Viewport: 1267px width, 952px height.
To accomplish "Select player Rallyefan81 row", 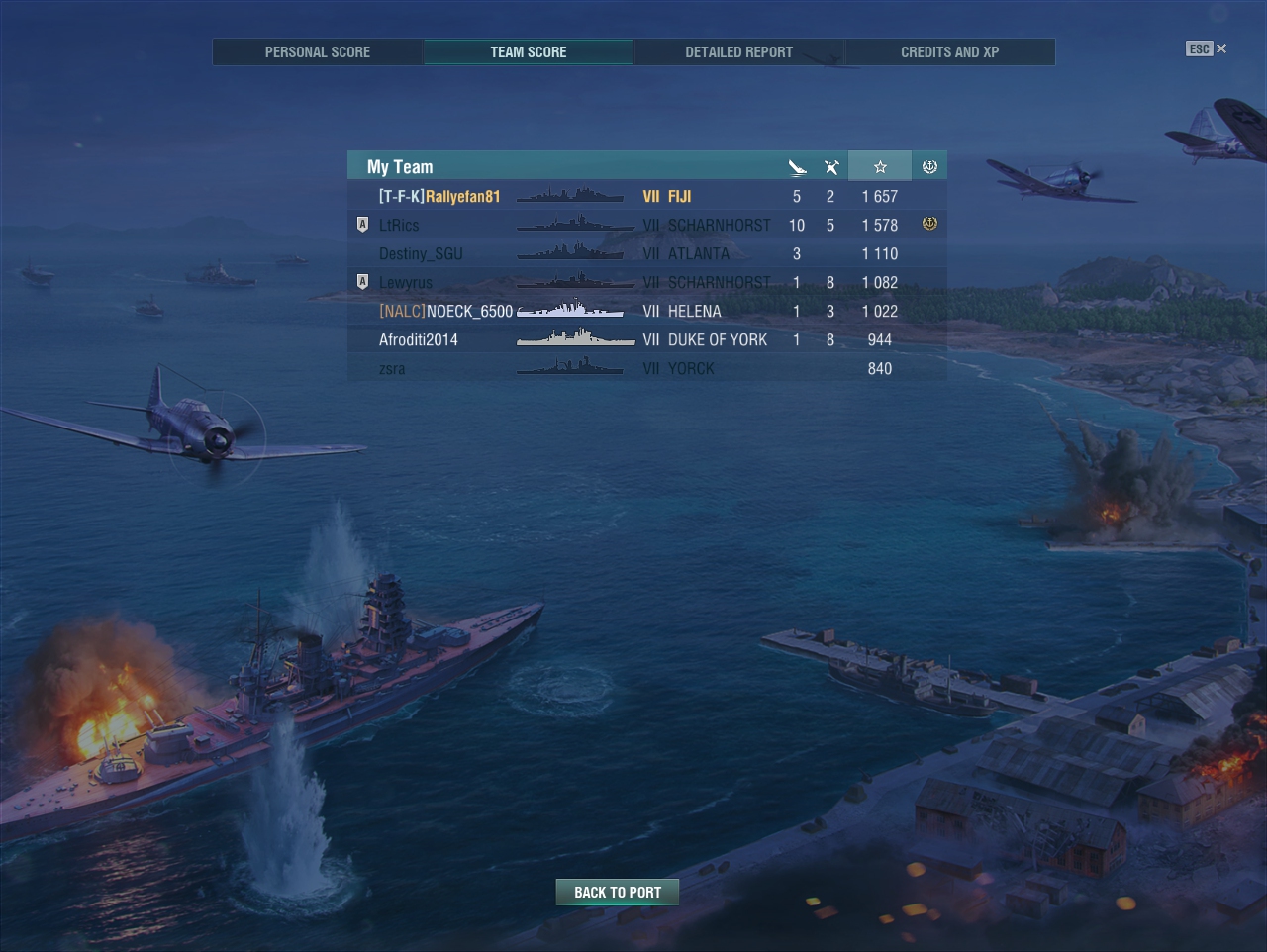I will coord(647,196).
